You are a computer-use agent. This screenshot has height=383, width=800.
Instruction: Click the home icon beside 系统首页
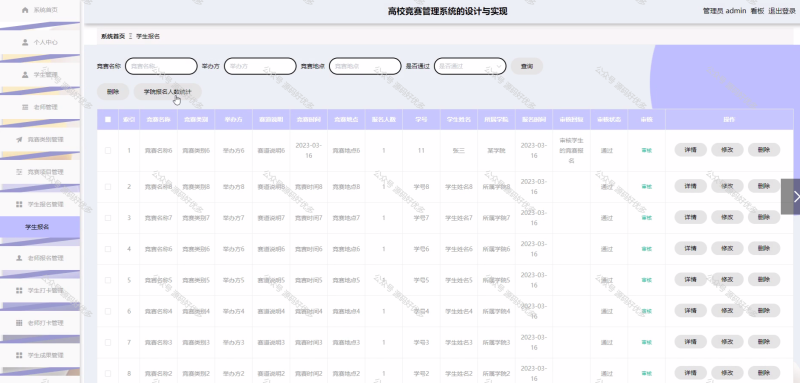26,10
